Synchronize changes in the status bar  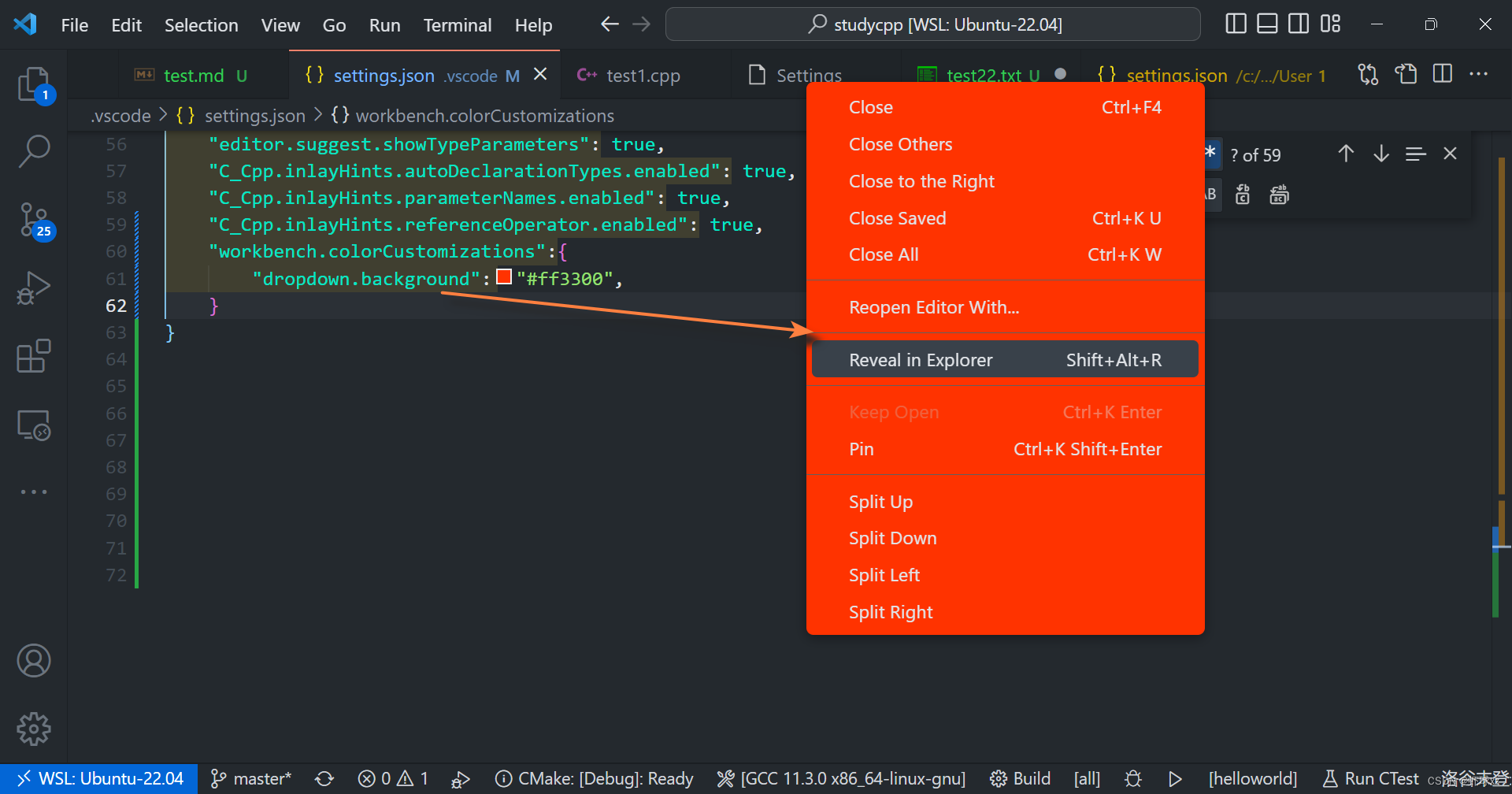[324, 779]
